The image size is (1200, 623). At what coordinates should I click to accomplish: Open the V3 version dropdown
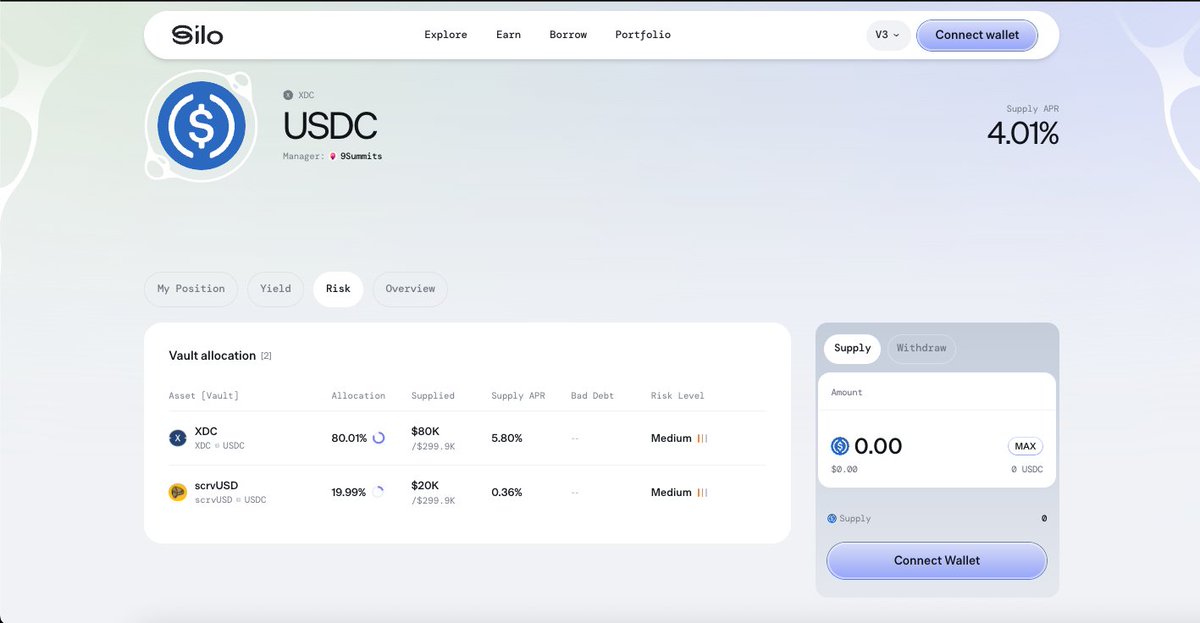[x=887, y=35]
